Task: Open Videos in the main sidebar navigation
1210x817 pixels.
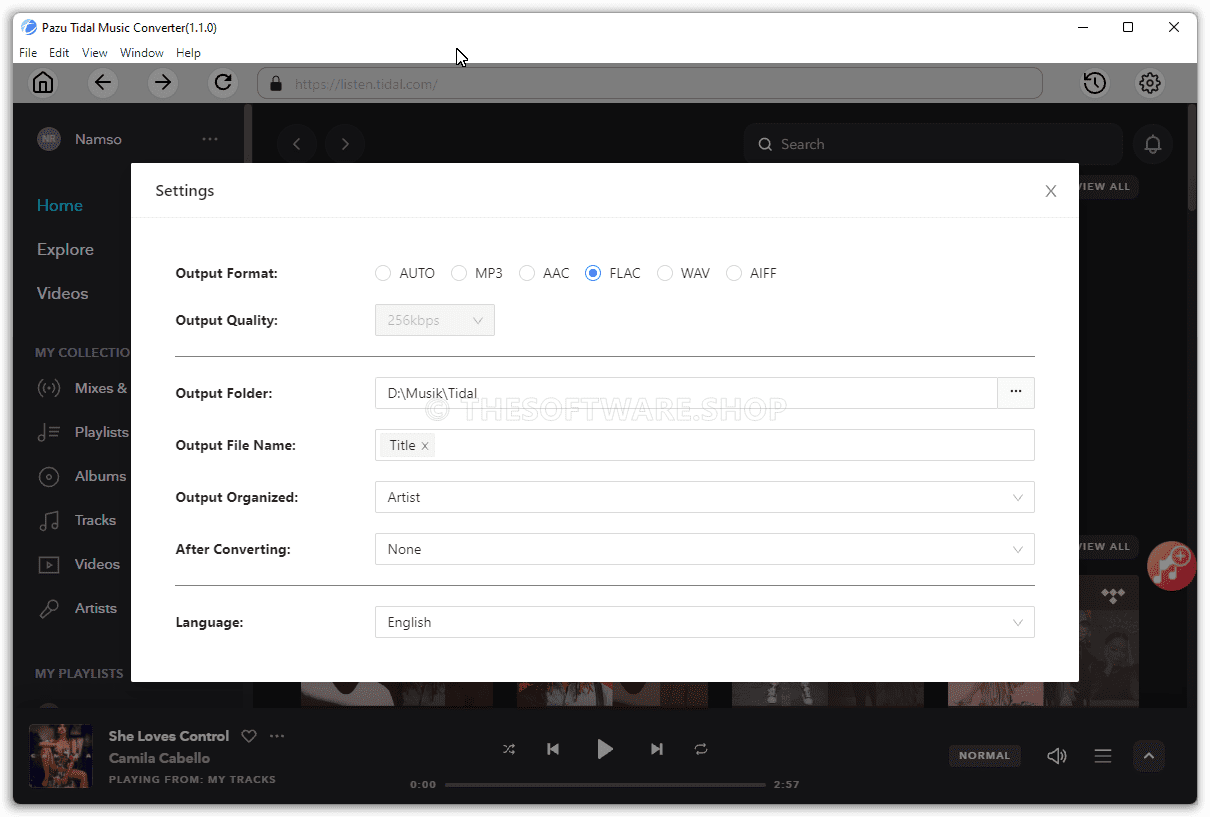Action: 63,293
